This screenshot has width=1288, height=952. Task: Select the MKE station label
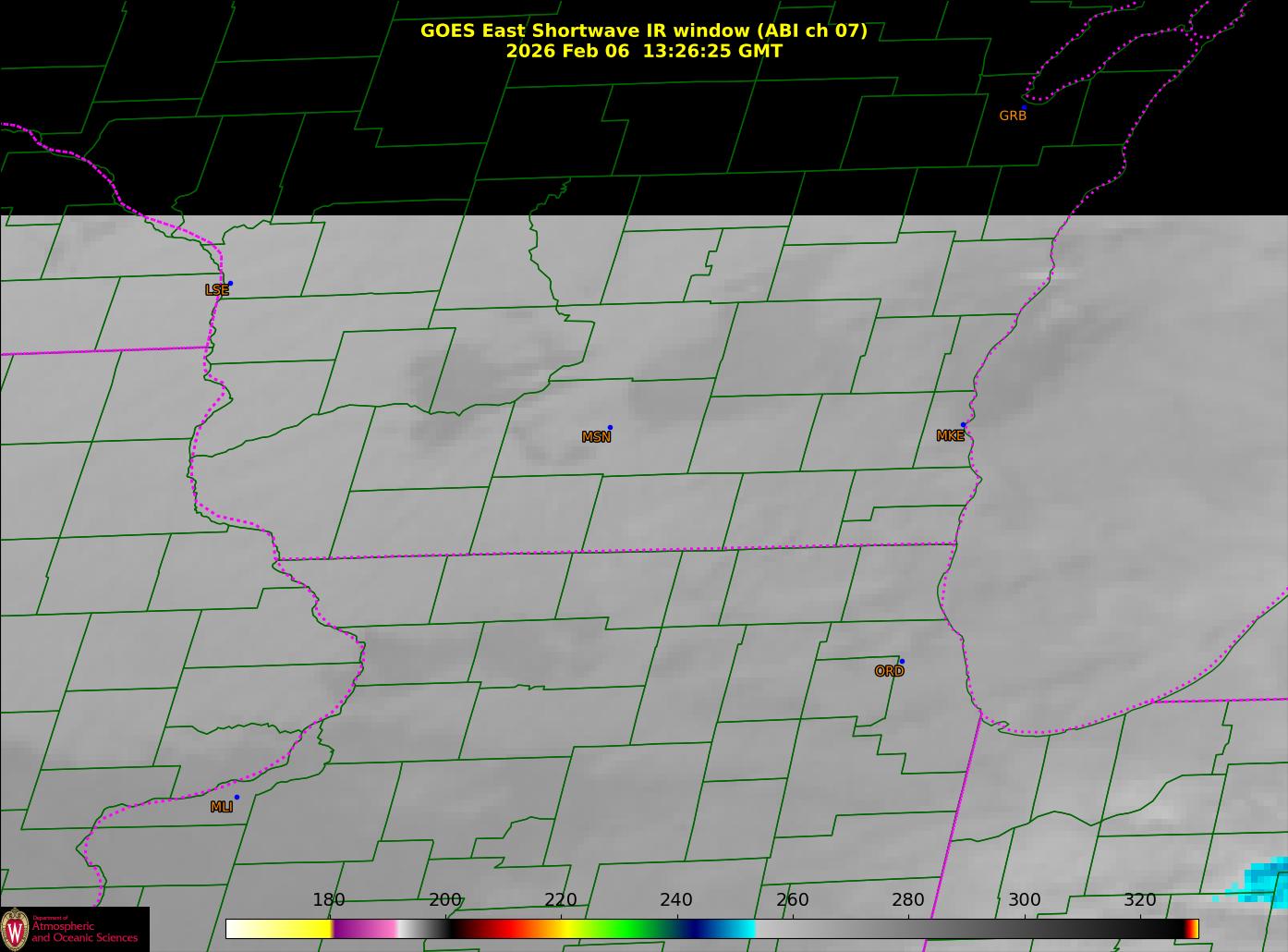(950, 436)
